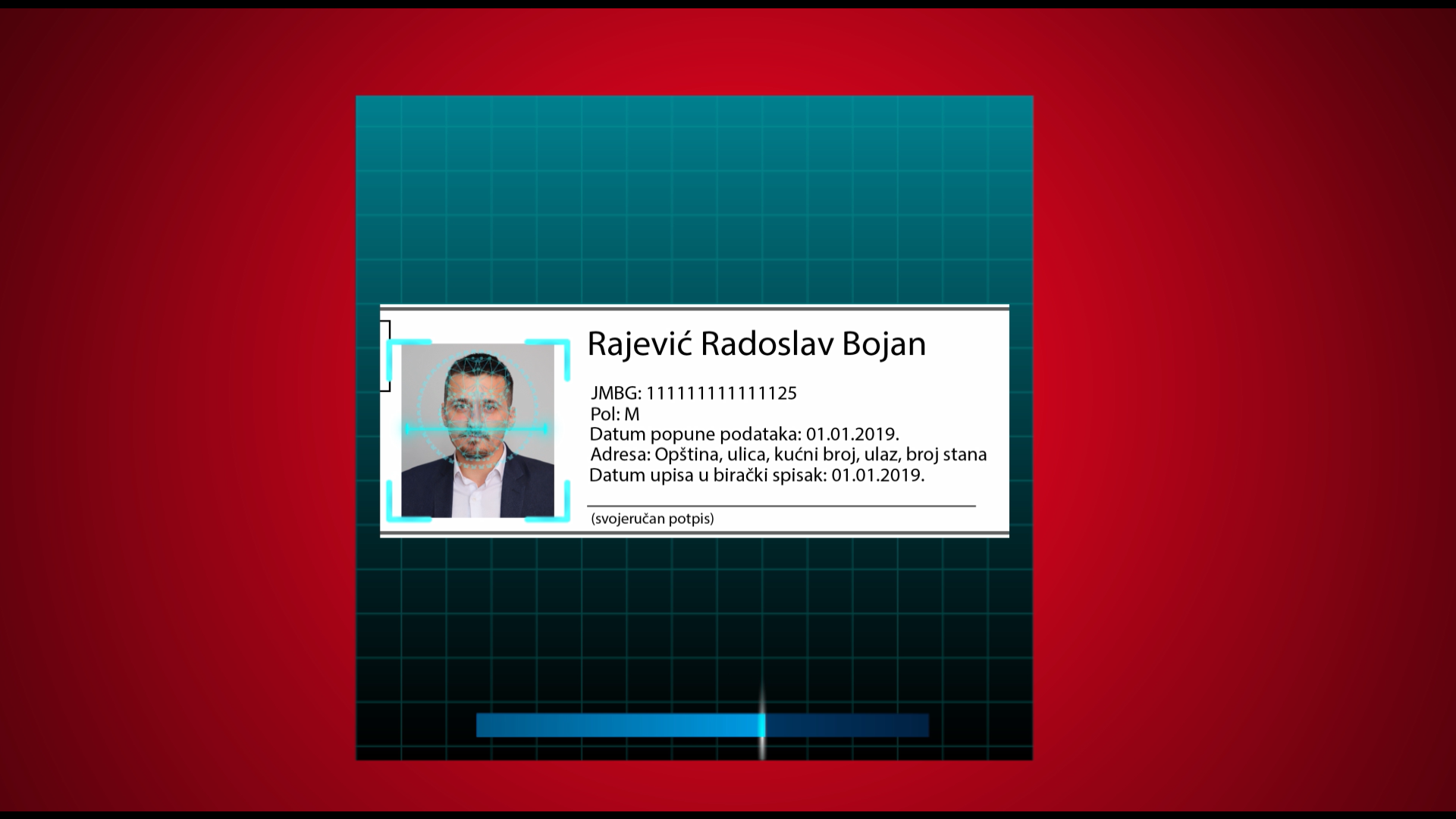
Task: Click the "(svojeručan potpis)" label
Action: coord(652,519)
